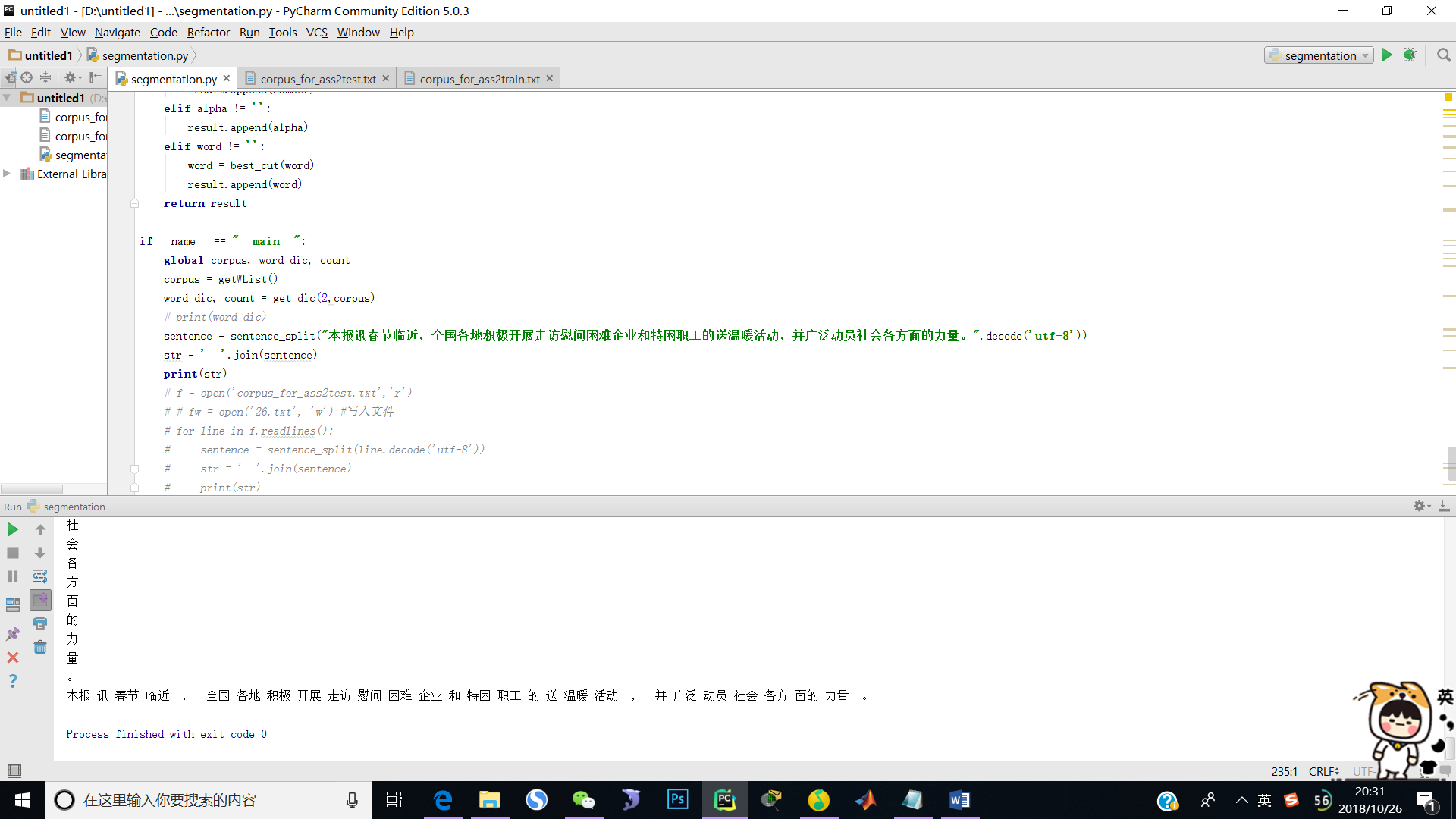Open the Edit menu
Image resolution: width=1456 pixels, height=819 pixels.
point(40,32)
